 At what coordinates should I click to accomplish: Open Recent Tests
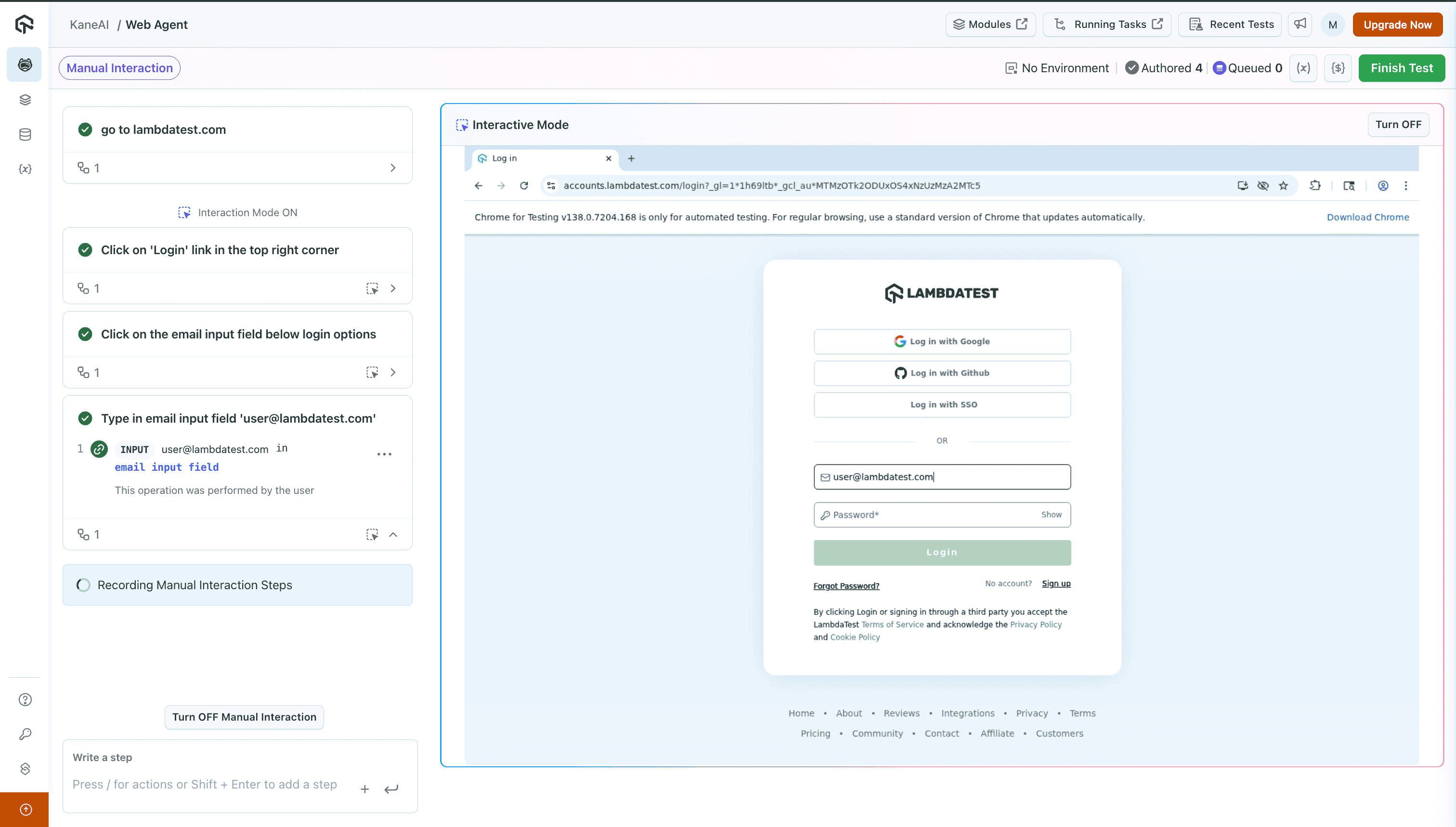point(1229,25)
